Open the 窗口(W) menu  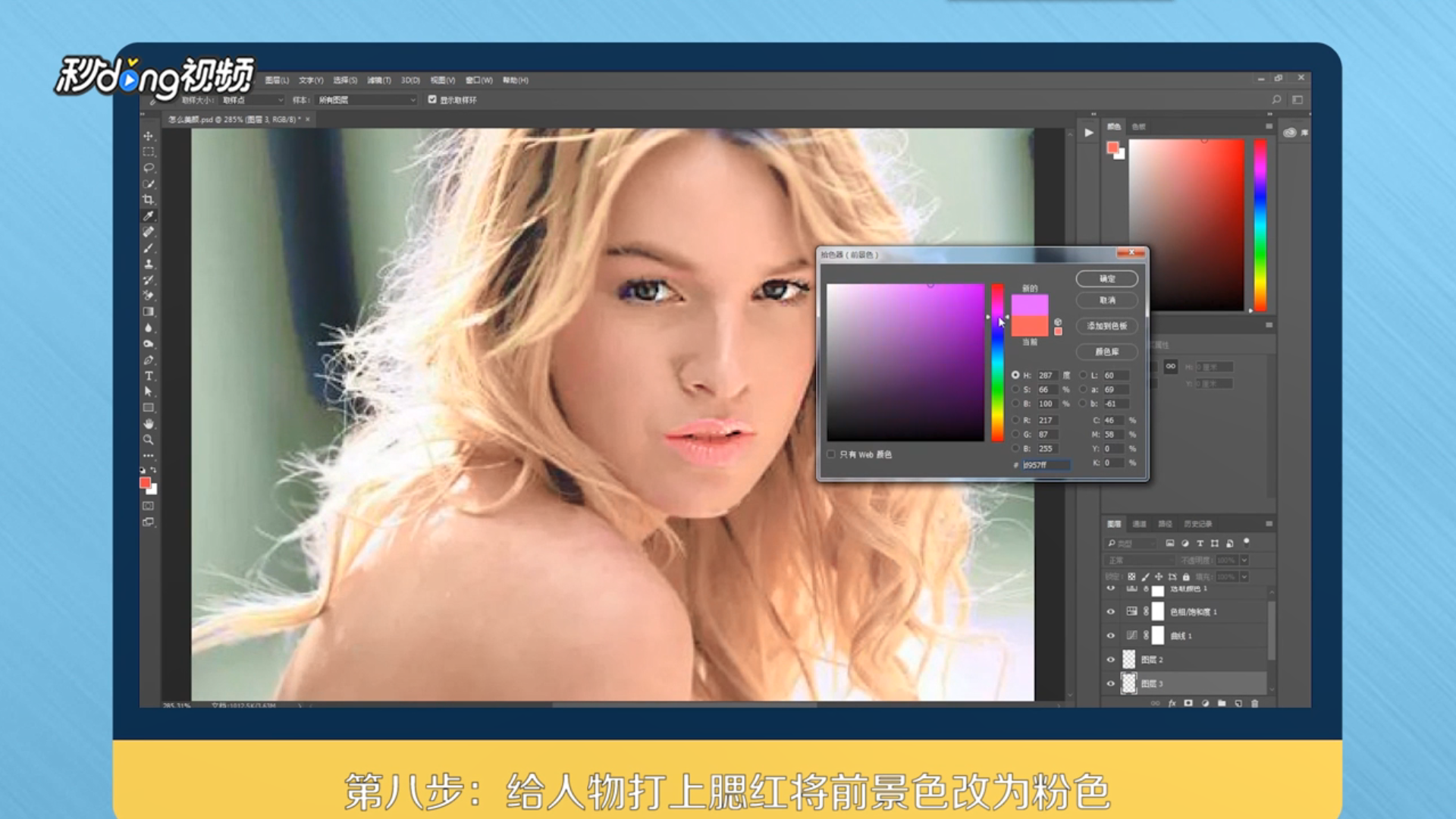click(x=479, y=80)
